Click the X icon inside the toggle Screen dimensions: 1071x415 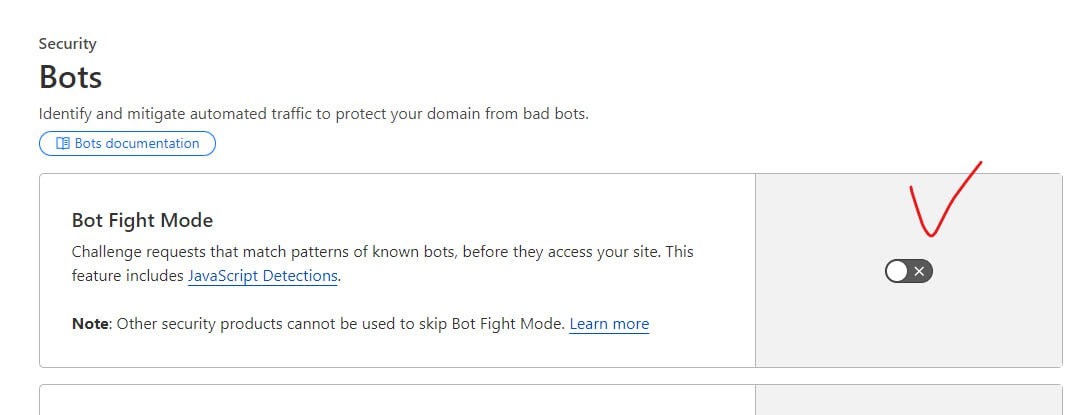coord(919,271)
